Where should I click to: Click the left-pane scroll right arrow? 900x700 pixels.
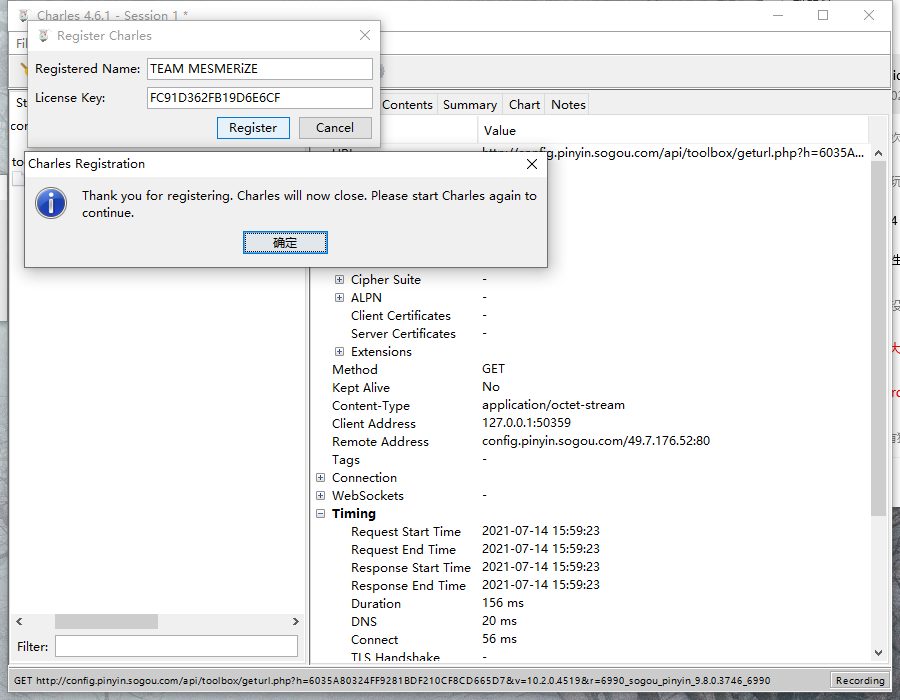(x=296, y=621)
